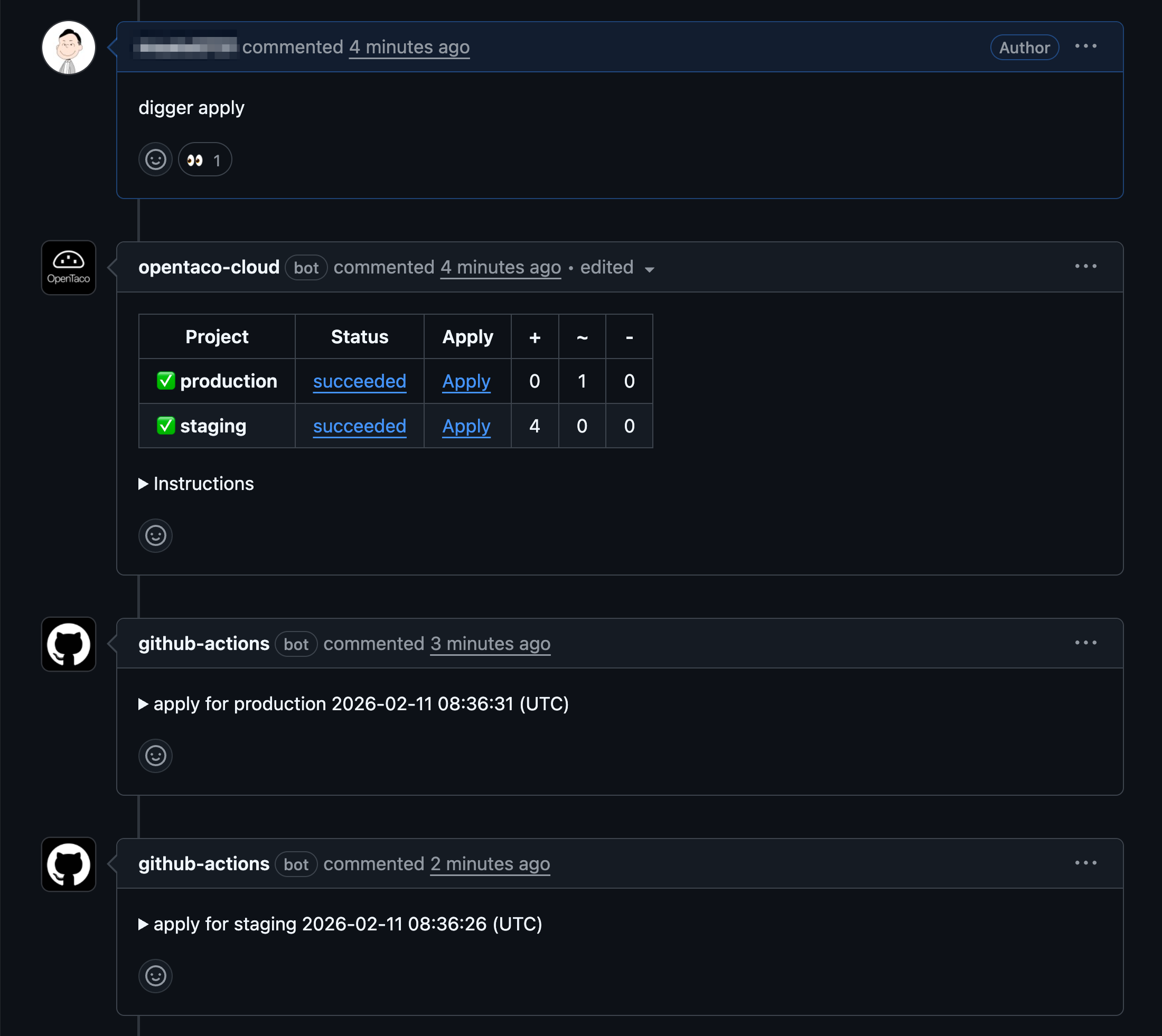Add a reaction to the digger apply comment
The height and width of the screenshot is (1036, 1162).
[155, 159]
